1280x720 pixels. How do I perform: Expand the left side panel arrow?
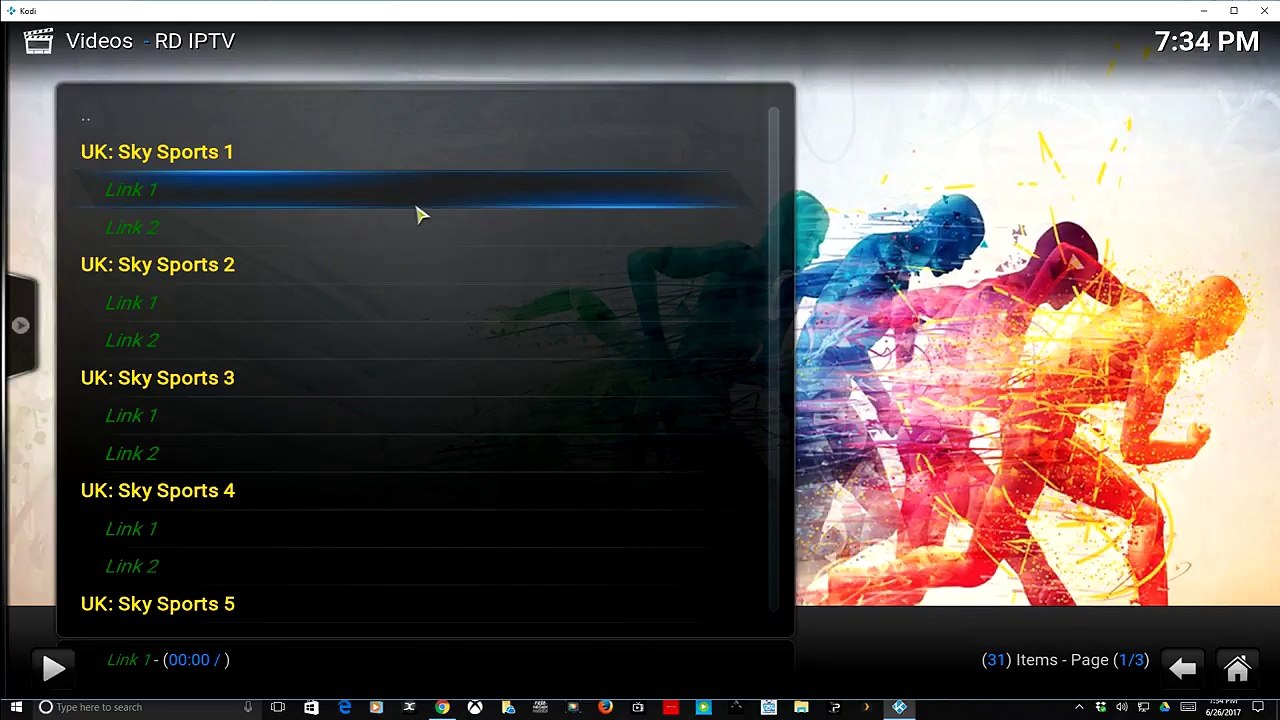(x=20, y=325)
